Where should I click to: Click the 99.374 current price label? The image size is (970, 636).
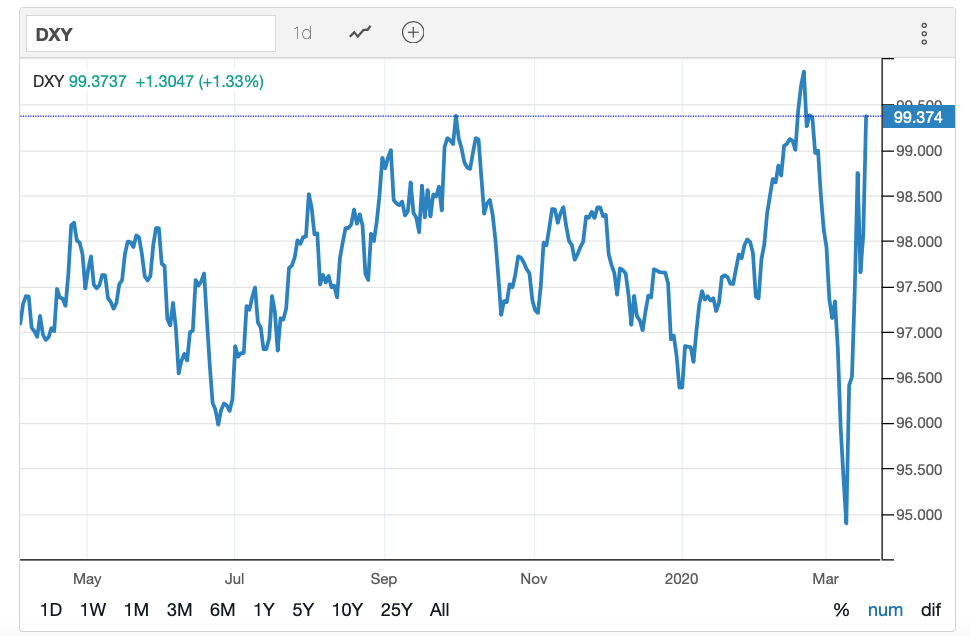[917, 117]
